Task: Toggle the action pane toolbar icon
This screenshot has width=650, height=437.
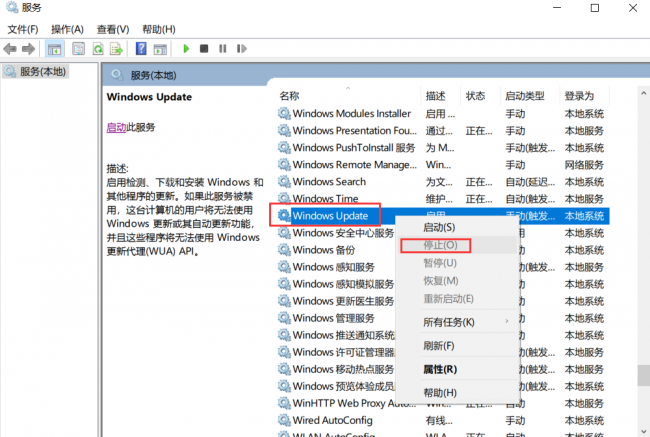Action: click(x=160, y=49)
